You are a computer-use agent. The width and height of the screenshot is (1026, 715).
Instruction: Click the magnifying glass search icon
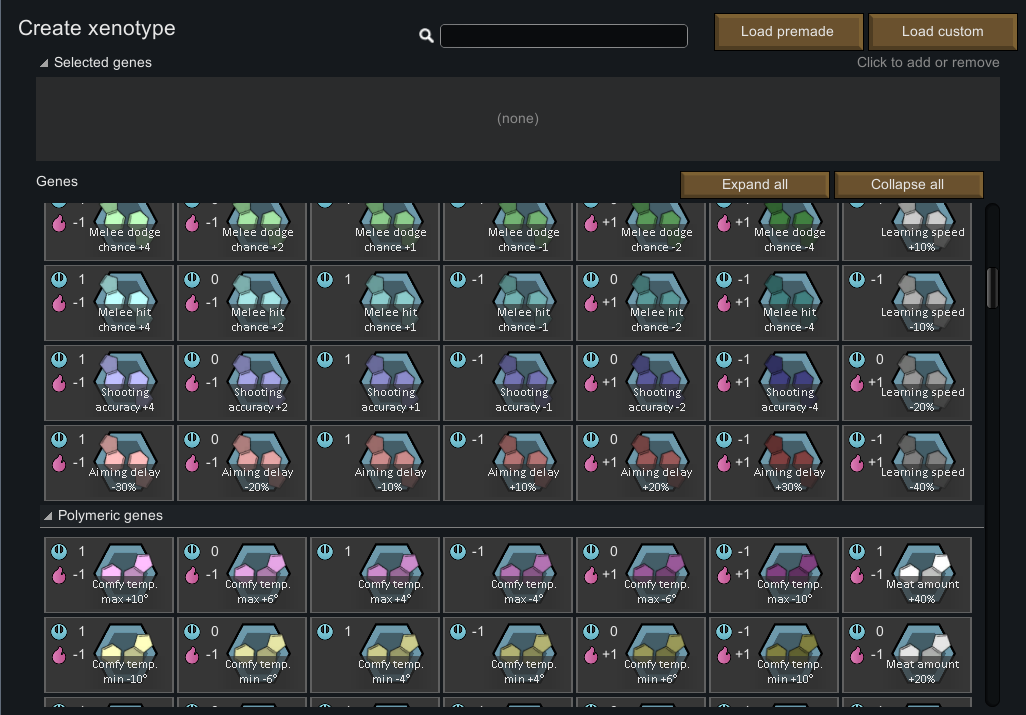[426, 36]
